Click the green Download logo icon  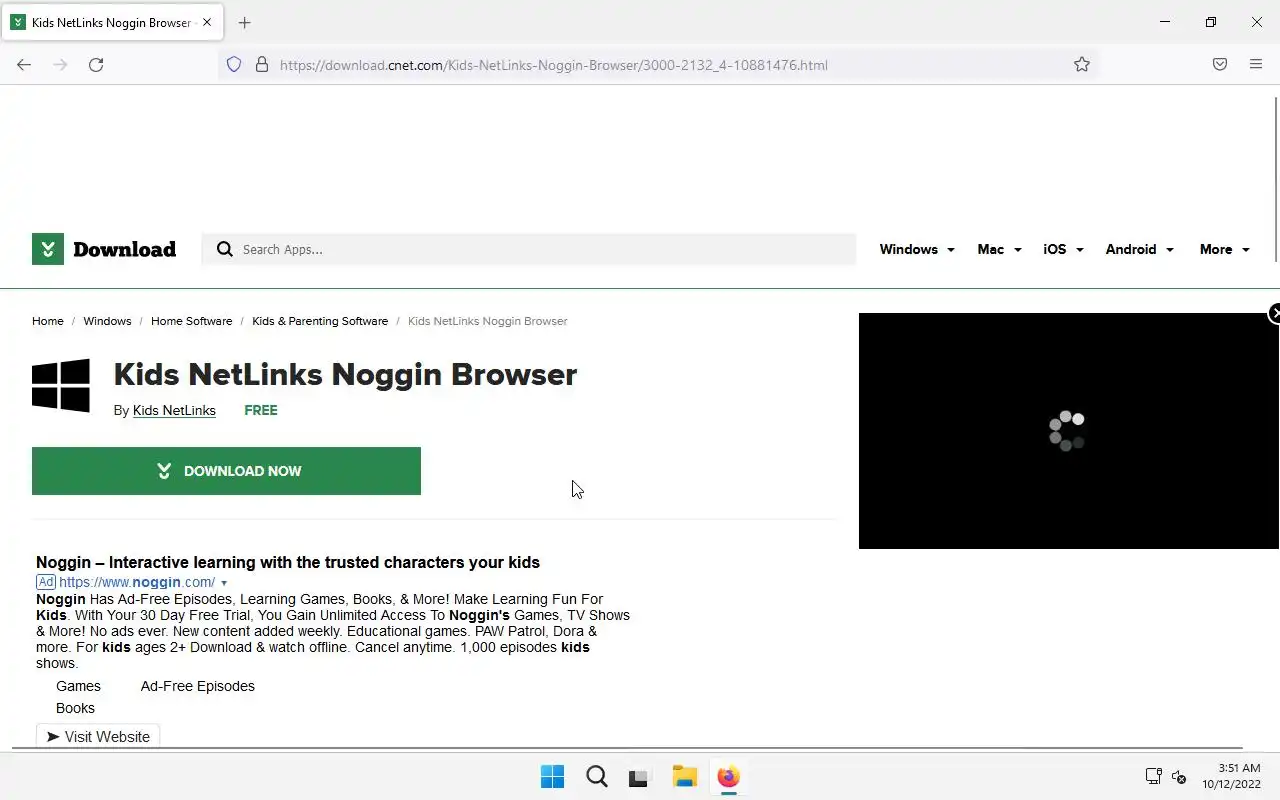(x=48, y=249)
